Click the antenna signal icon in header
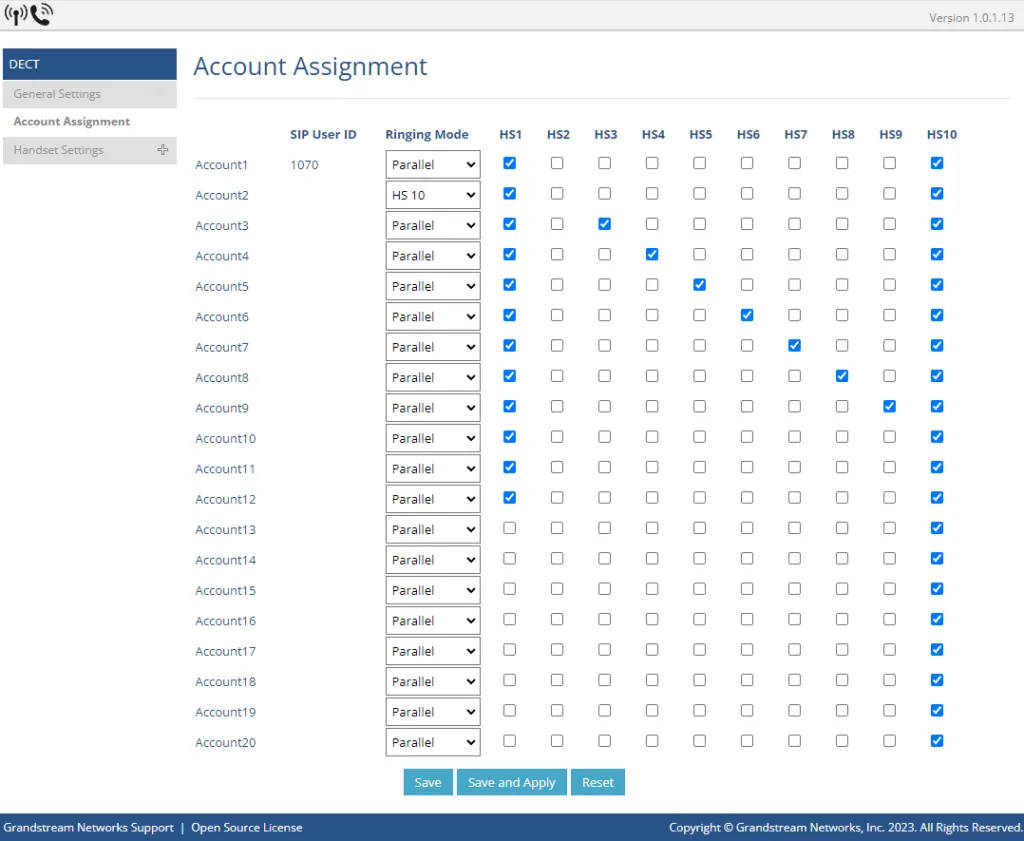 [x=16, y=14]
